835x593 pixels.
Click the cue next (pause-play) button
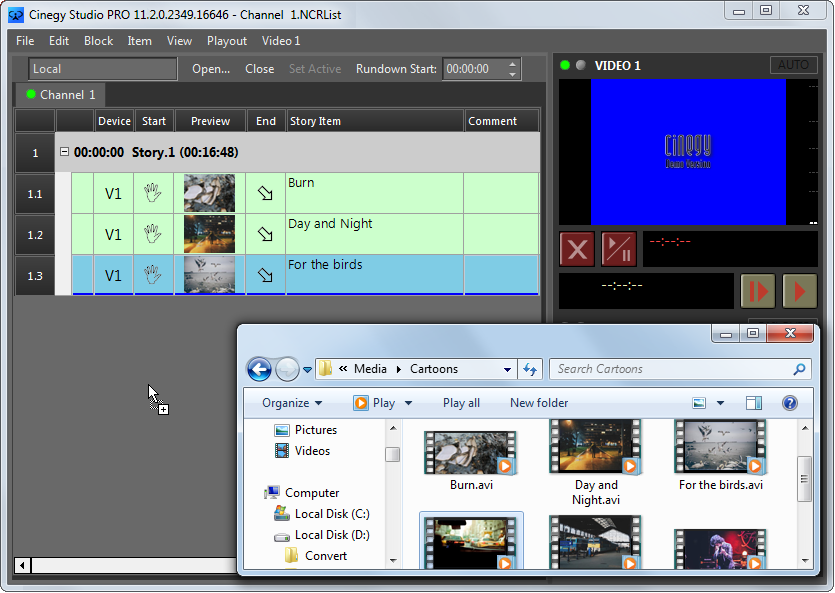(758, 291)
